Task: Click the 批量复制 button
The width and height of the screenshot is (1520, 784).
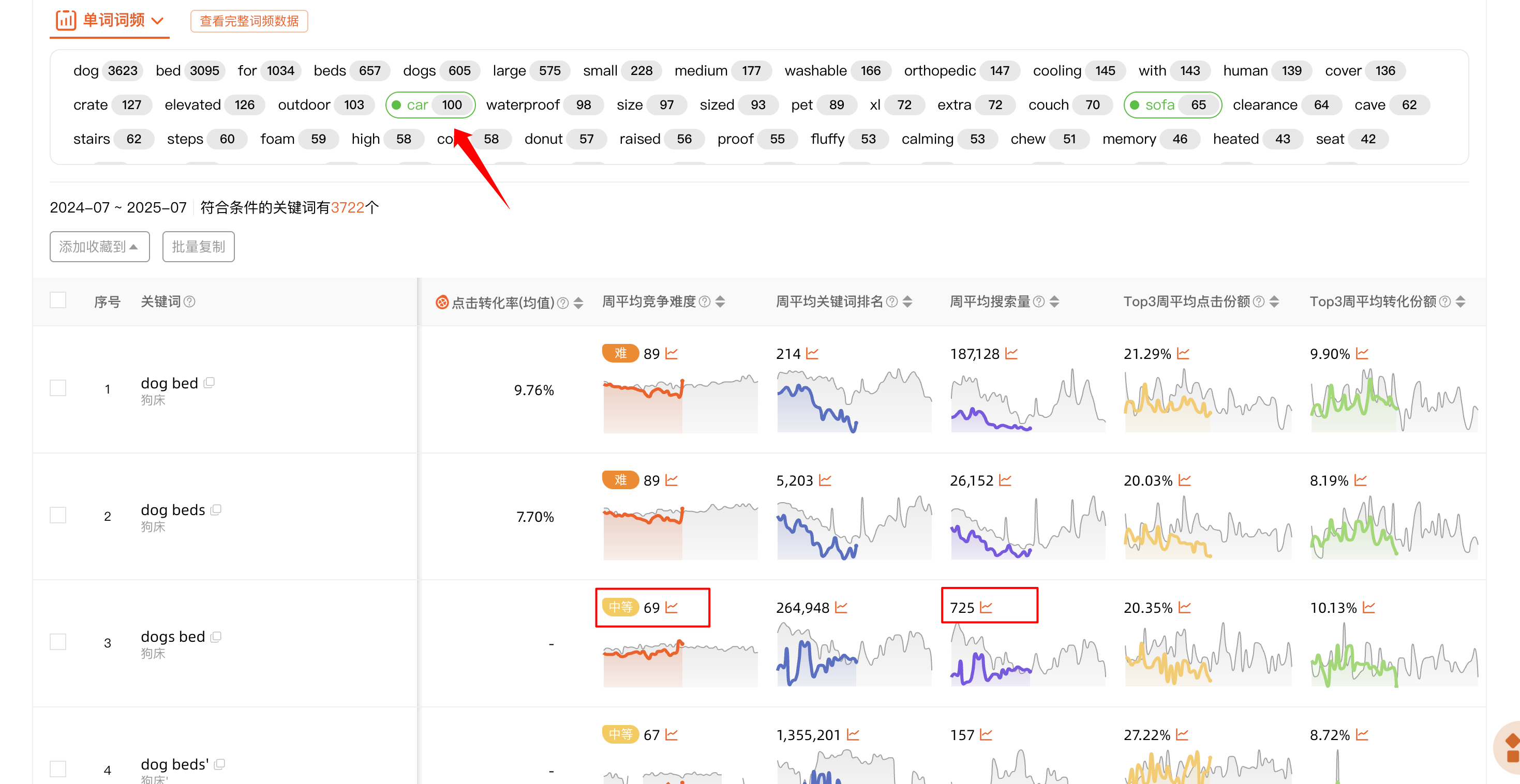Action: pos(198,247)
